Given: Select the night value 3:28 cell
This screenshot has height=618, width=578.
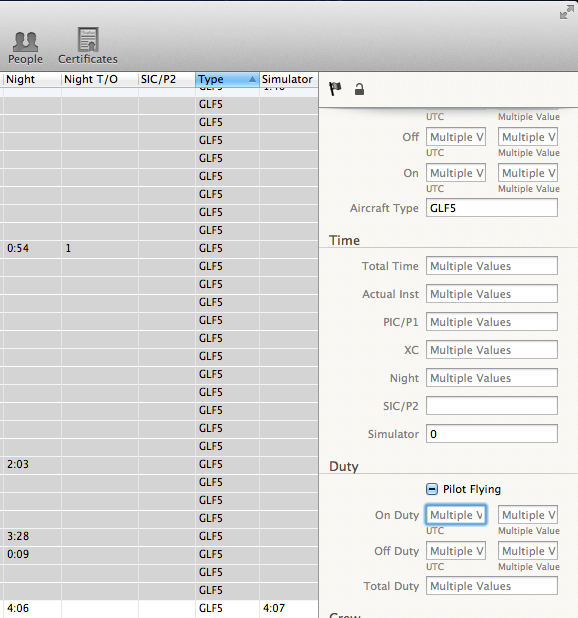Looking at the screenshot, I should click(x=32, y=536).
